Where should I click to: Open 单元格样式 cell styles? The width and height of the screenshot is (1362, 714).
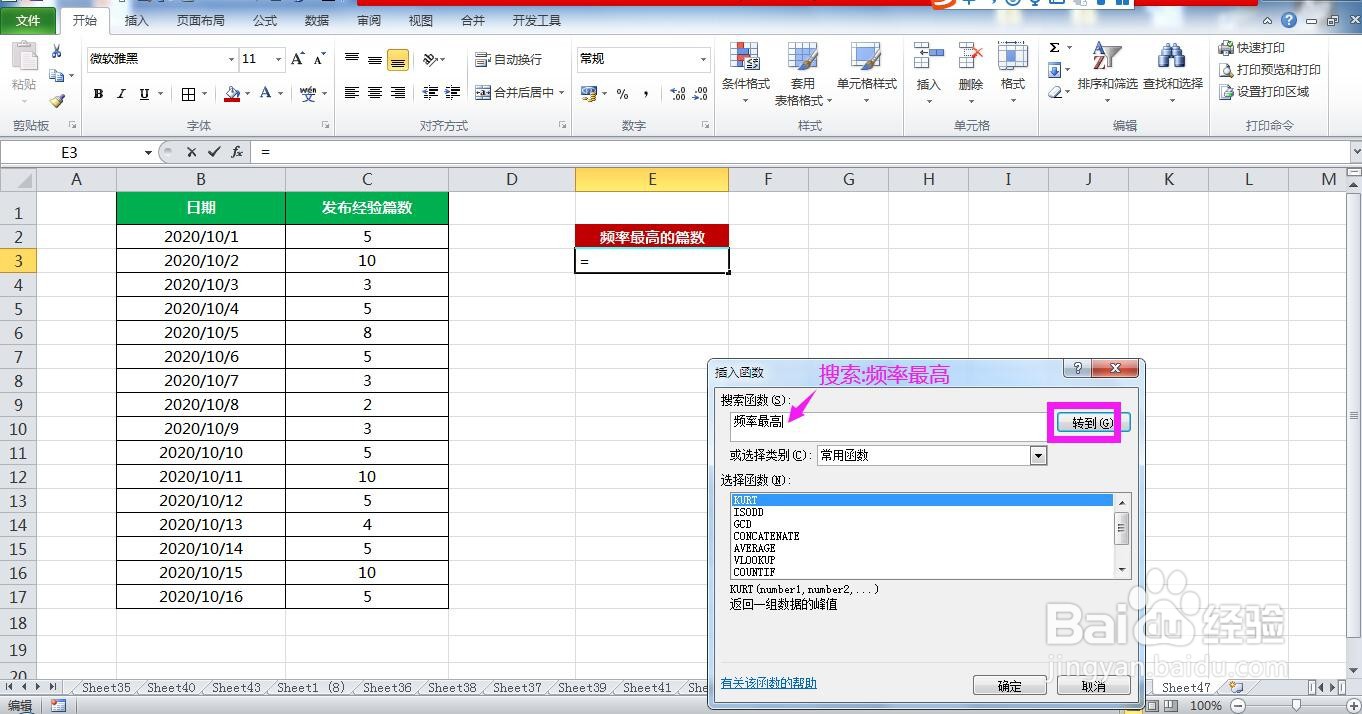pos(867,73)
